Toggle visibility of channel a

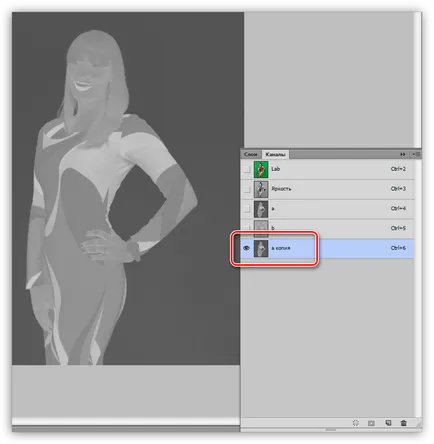point(247,209)
